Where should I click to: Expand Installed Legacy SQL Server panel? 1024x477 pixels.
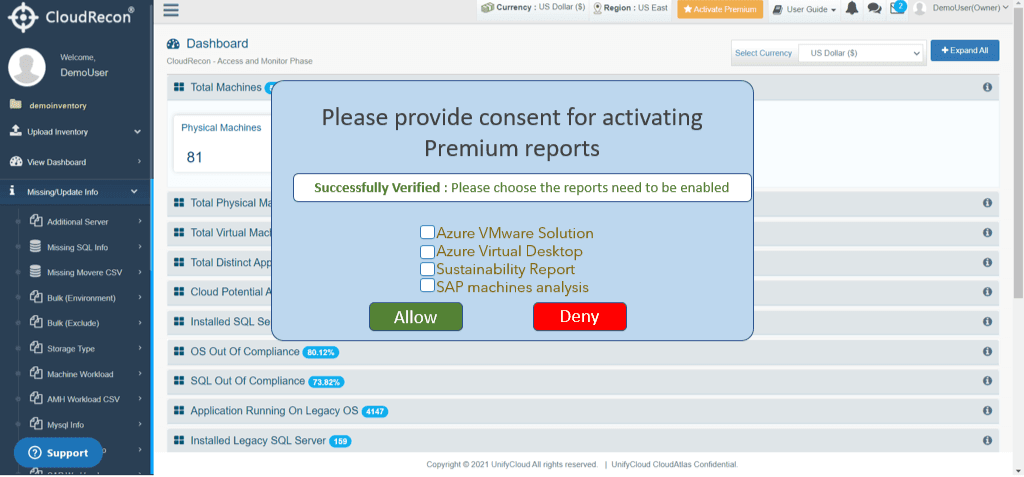[x=583, y=440]
